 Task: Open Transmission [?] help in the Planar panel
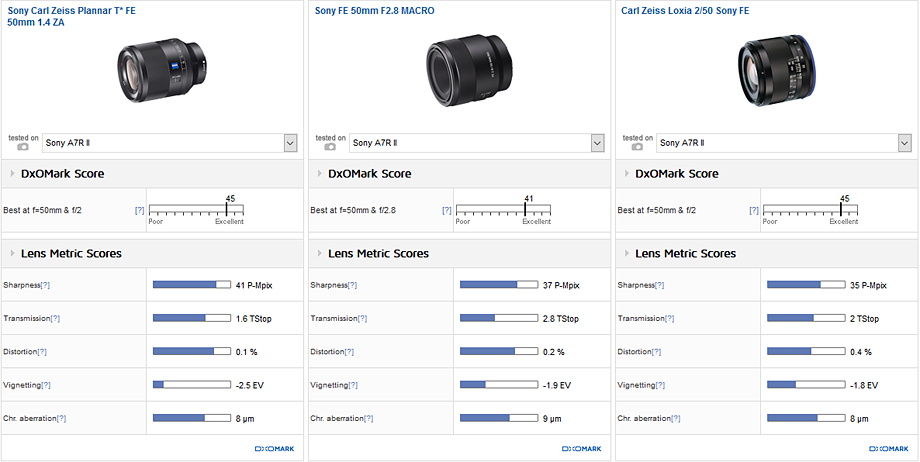coord(55,319)
